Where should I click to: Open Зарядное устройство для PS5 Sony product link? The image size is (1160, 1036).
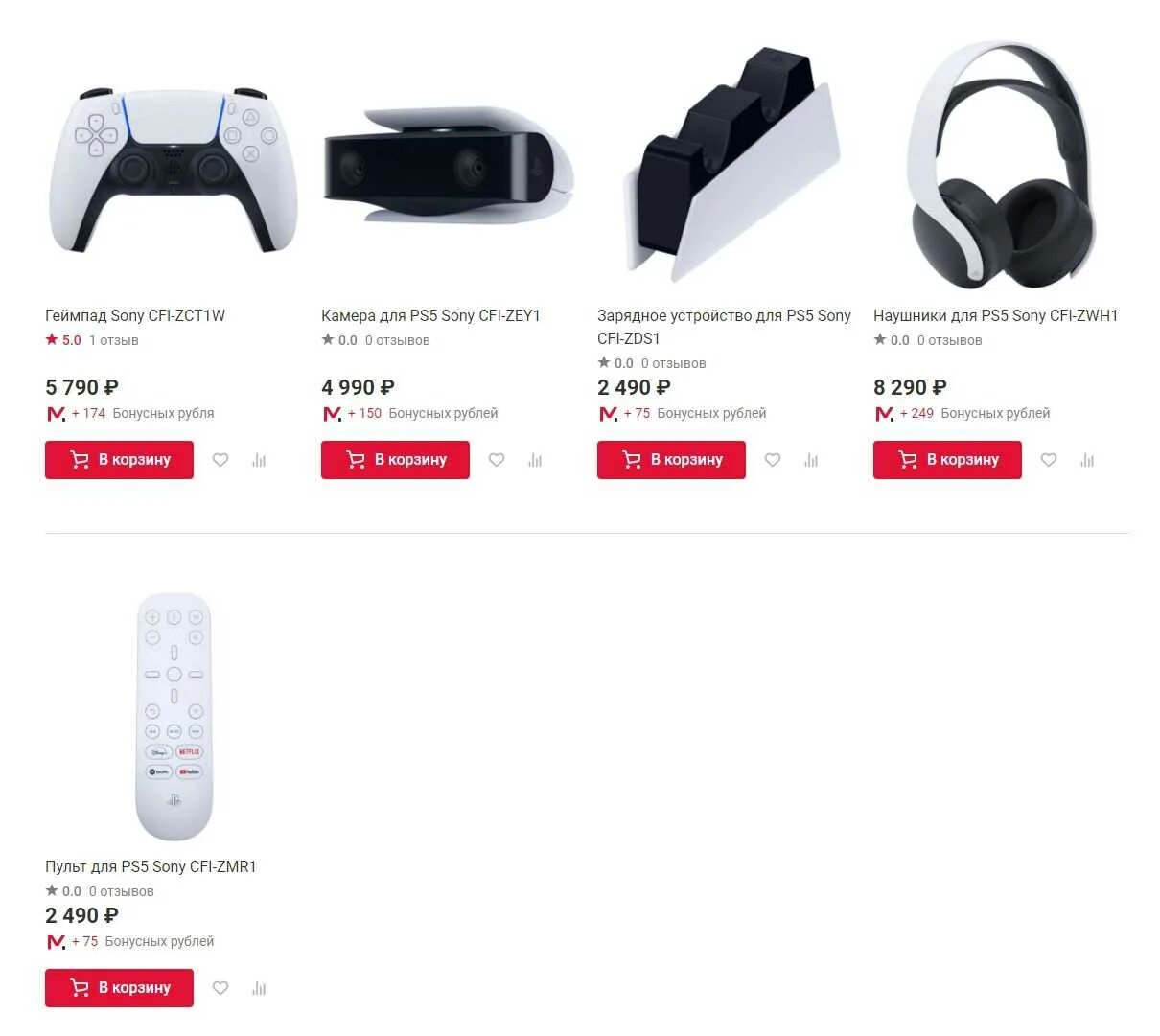[724, 327]
